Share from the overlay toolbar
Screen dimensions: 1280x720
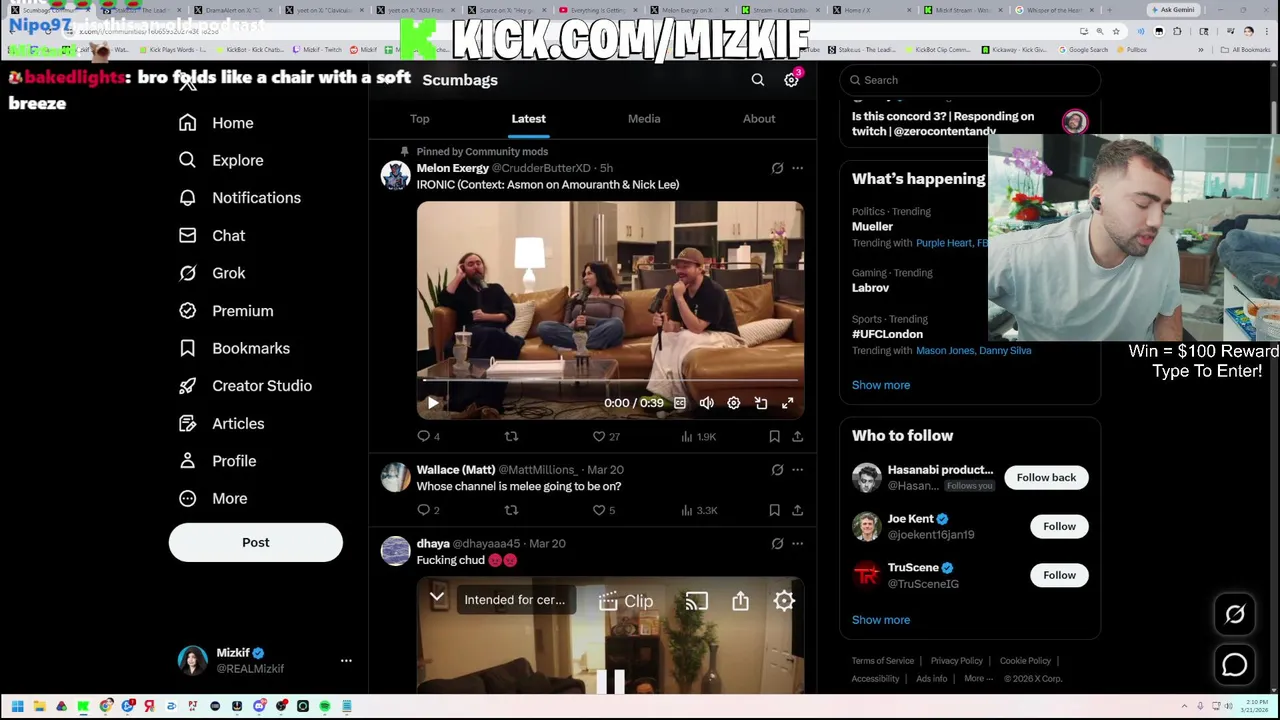click(740, 601)
